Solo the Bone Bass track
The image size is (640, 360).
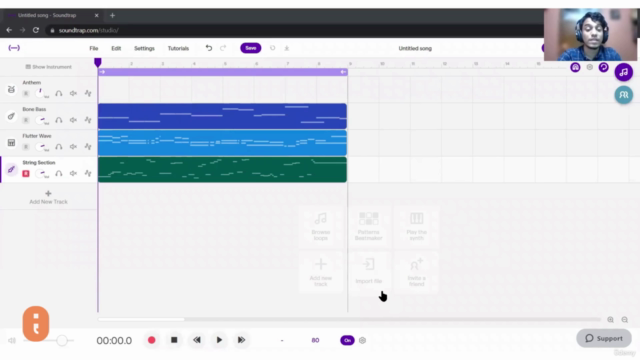59,120
